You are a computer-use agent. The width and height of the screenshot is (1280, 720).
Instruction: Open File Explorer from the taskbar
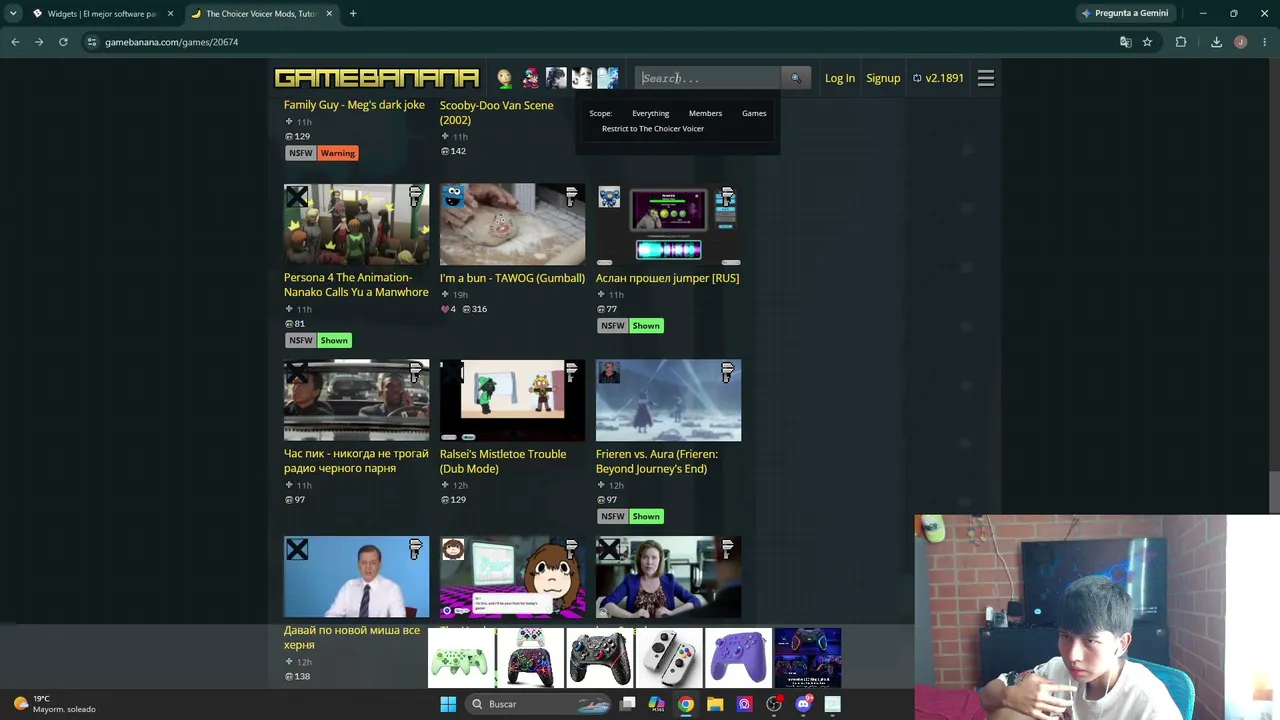coord(715,704)
